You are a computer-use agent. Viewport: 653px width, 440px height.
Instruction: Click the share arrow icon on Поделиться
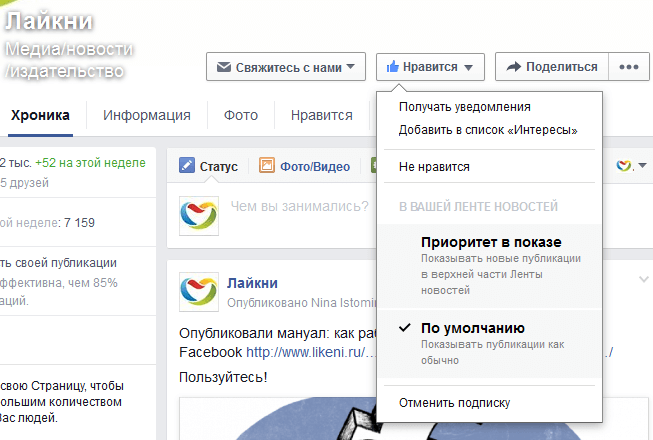point(513,67)
